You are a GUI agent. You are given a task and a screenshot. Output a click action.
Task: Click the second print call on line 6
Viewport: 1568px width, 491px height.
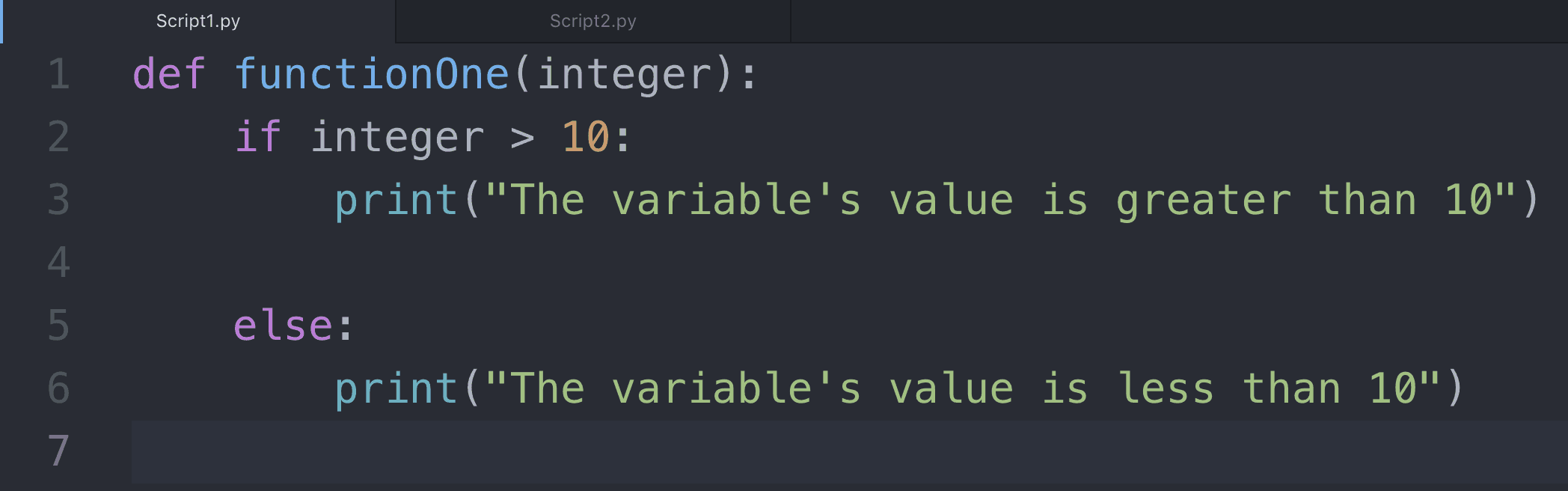pyautogui.click(x=396, y=389)
